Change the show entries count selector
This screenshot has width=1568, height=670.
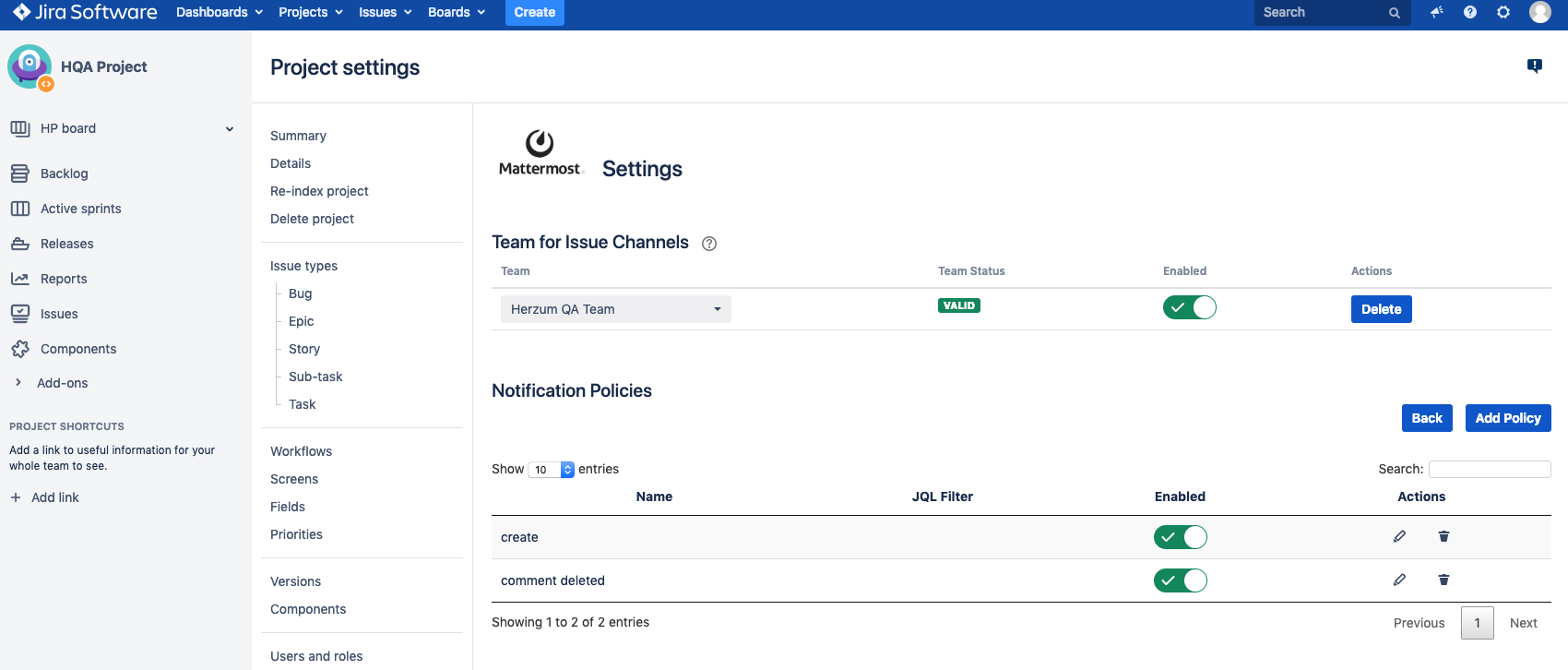552,470
